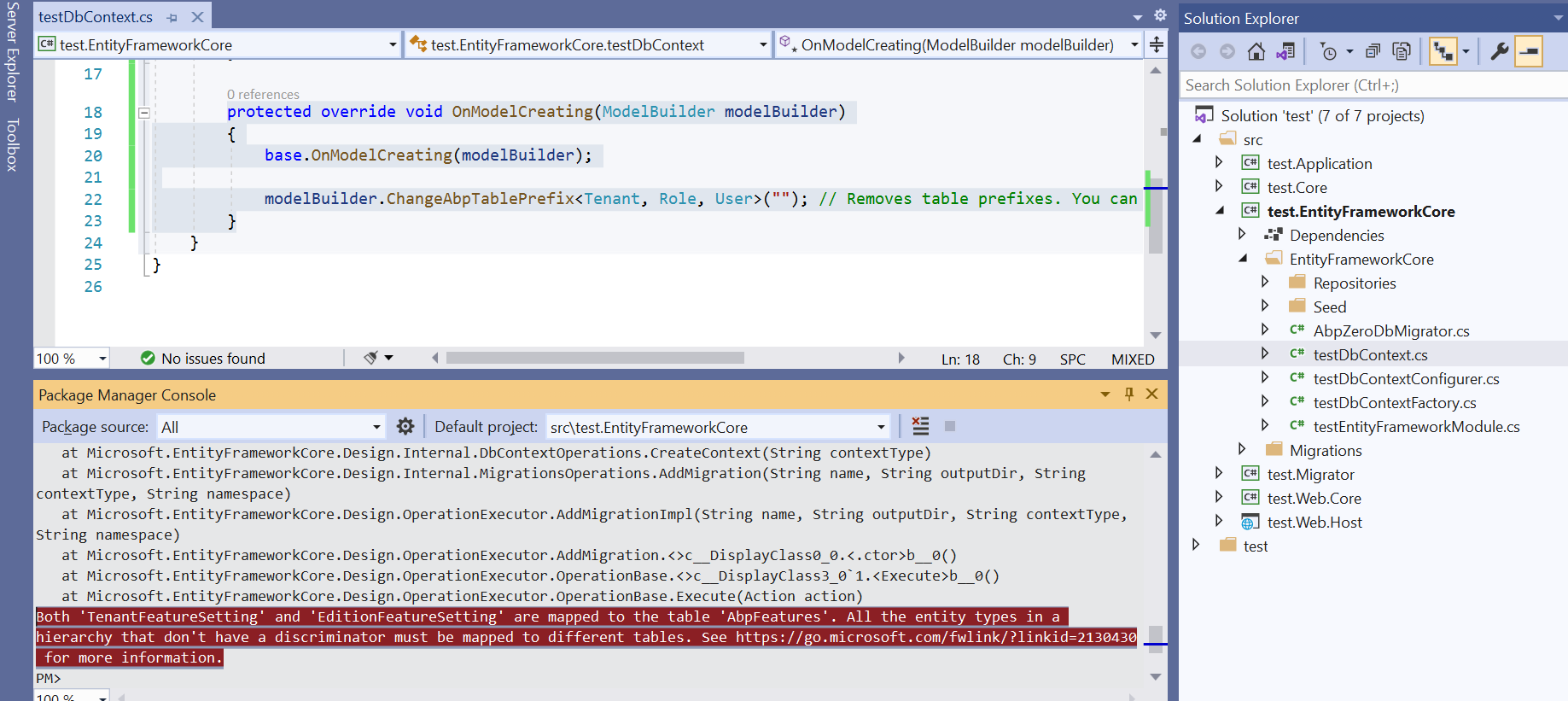Viewport: 1568px width, 701px height.
Task: Split the editor window with the splitter icon
Action: click(1157, 44)
